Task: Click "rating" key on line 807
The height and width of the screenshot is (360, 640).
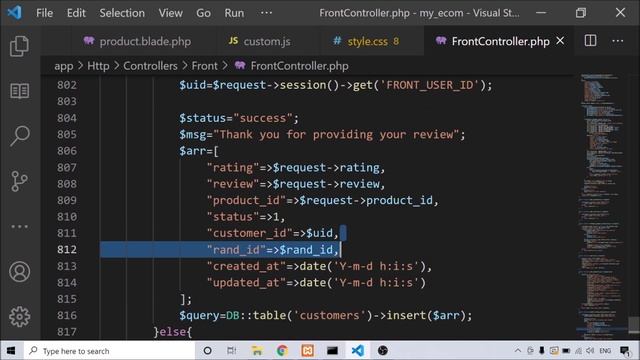Action: [x=233, y=167]
